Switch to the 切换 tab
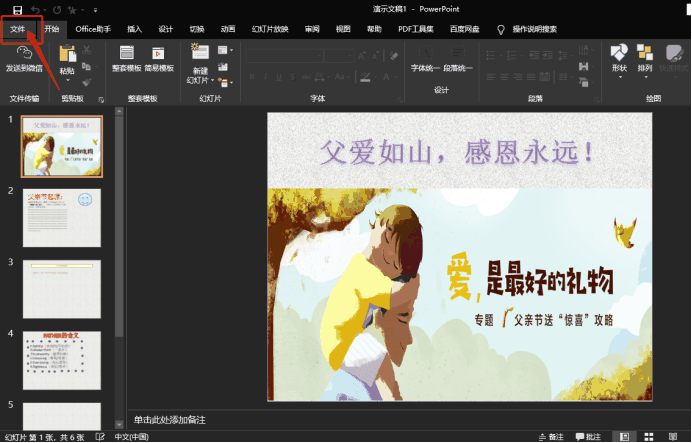Screen dimensions: 692x443 (197, 29)
